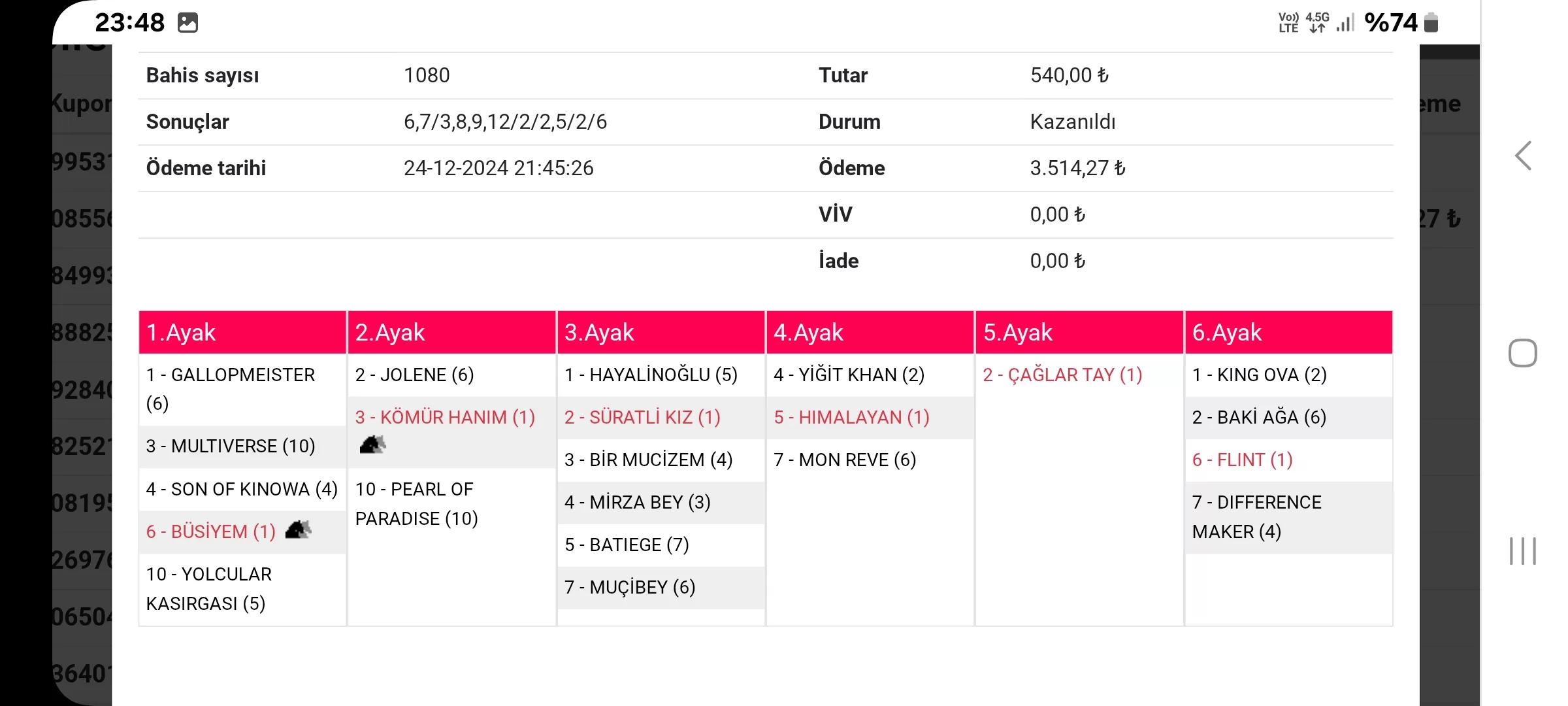The image size is (1568, 706).
Task: Select the 6.Ayak column header
Action: 1288,333
